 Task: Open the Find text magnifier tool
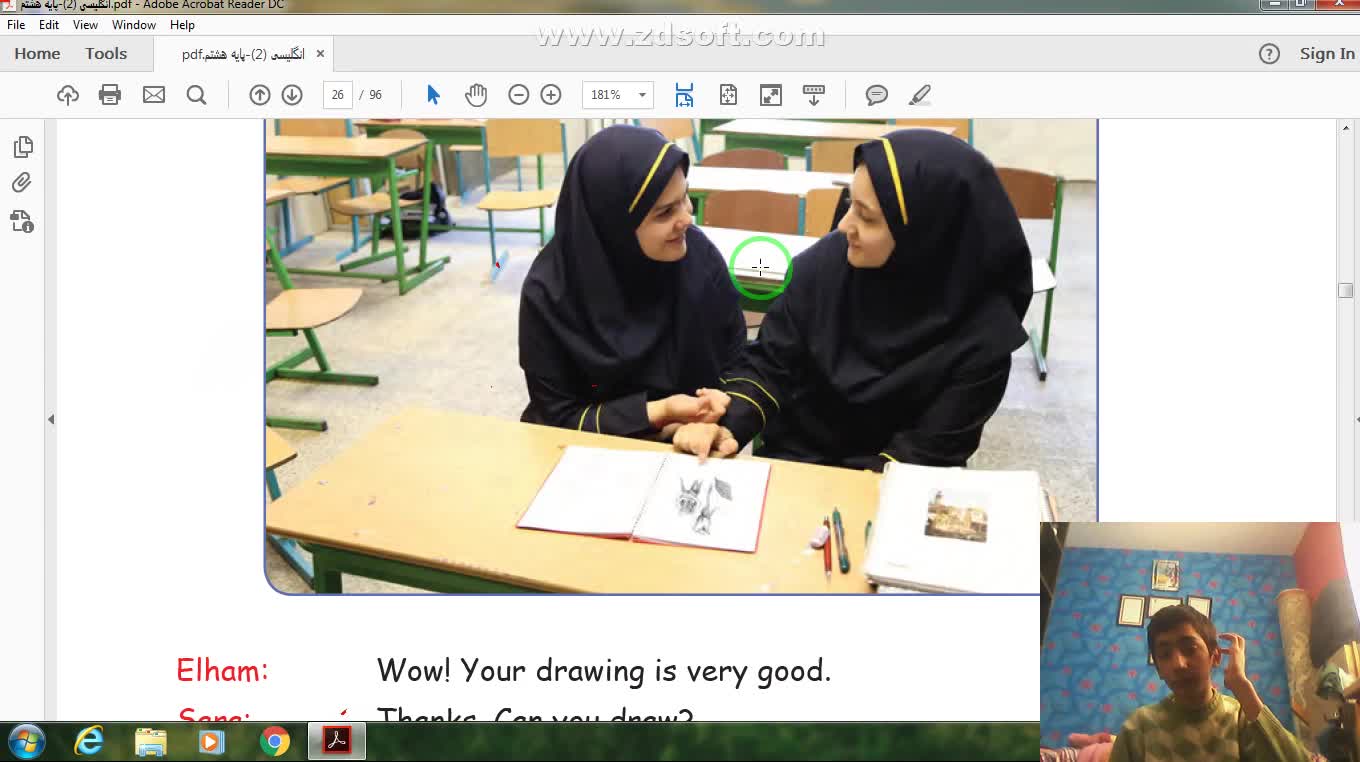pos(196,95)
